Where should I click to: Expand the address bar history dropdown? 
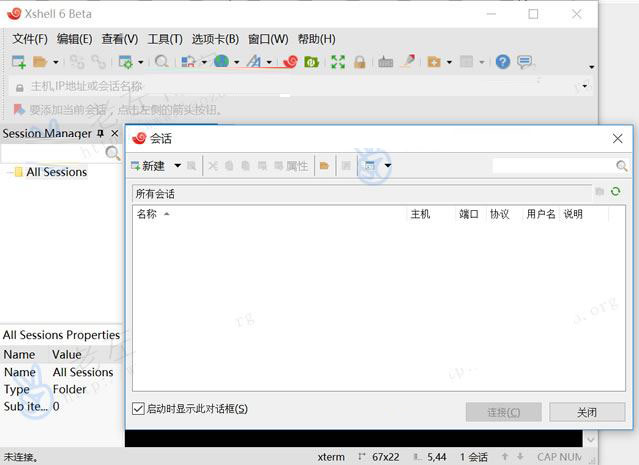coord(585,86)
